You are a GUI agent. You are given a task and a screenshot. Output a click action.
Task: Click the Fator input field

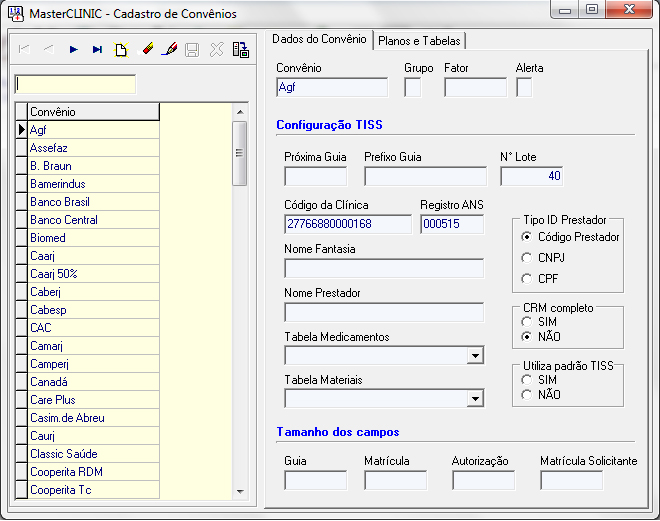point(476,87)
